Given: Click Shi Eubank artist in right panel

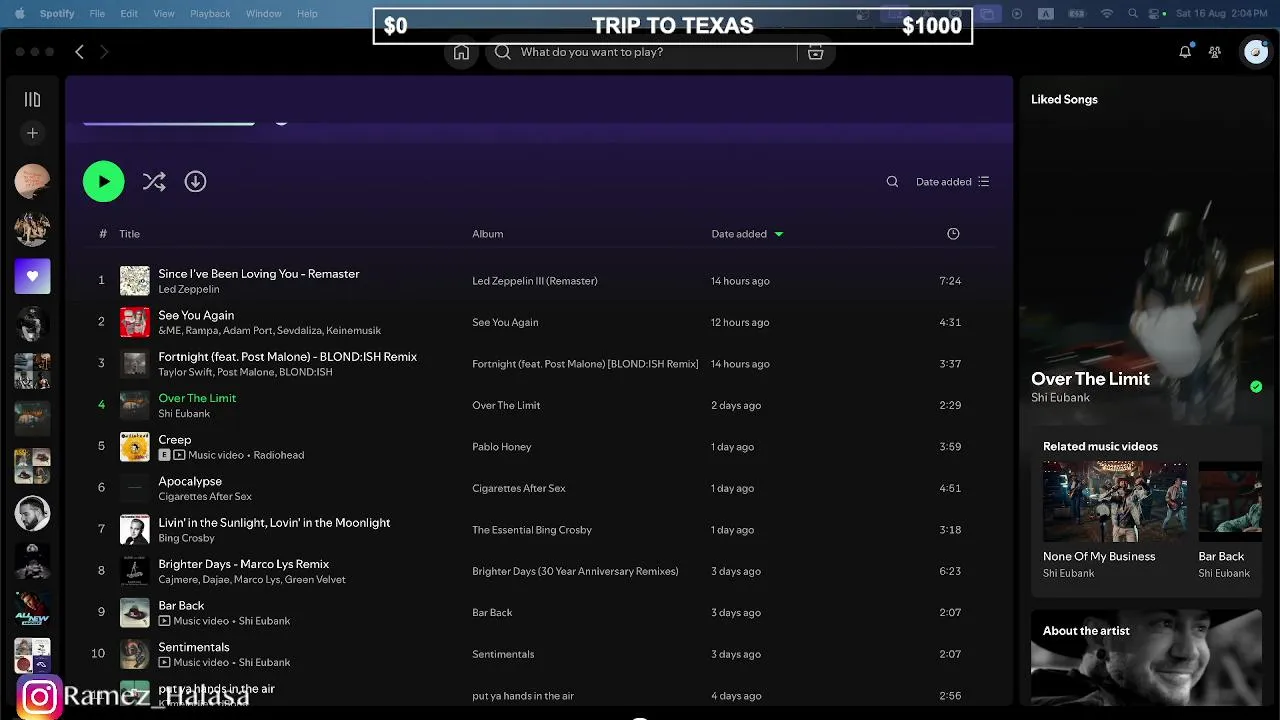Looking at the screenshot, I should [x=1060, y=398].
